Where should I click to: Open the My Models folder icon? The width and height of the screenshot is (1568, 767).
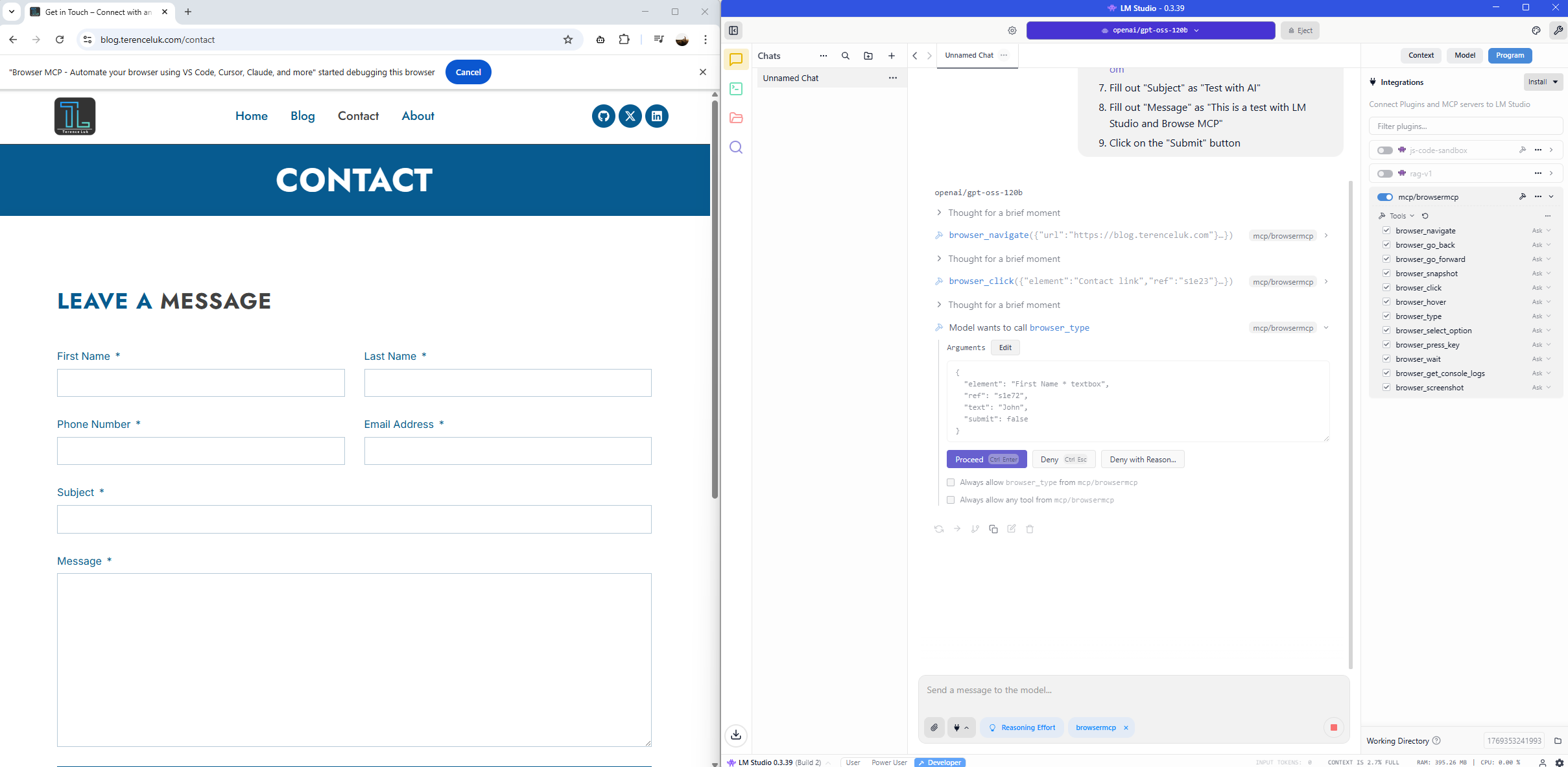coord(736,118)
